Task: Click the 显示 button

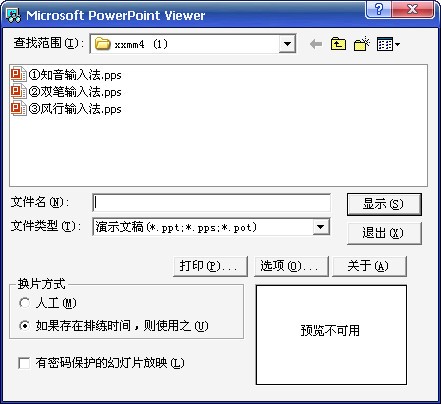Action: pyautogui.click(x=384, y=204)
